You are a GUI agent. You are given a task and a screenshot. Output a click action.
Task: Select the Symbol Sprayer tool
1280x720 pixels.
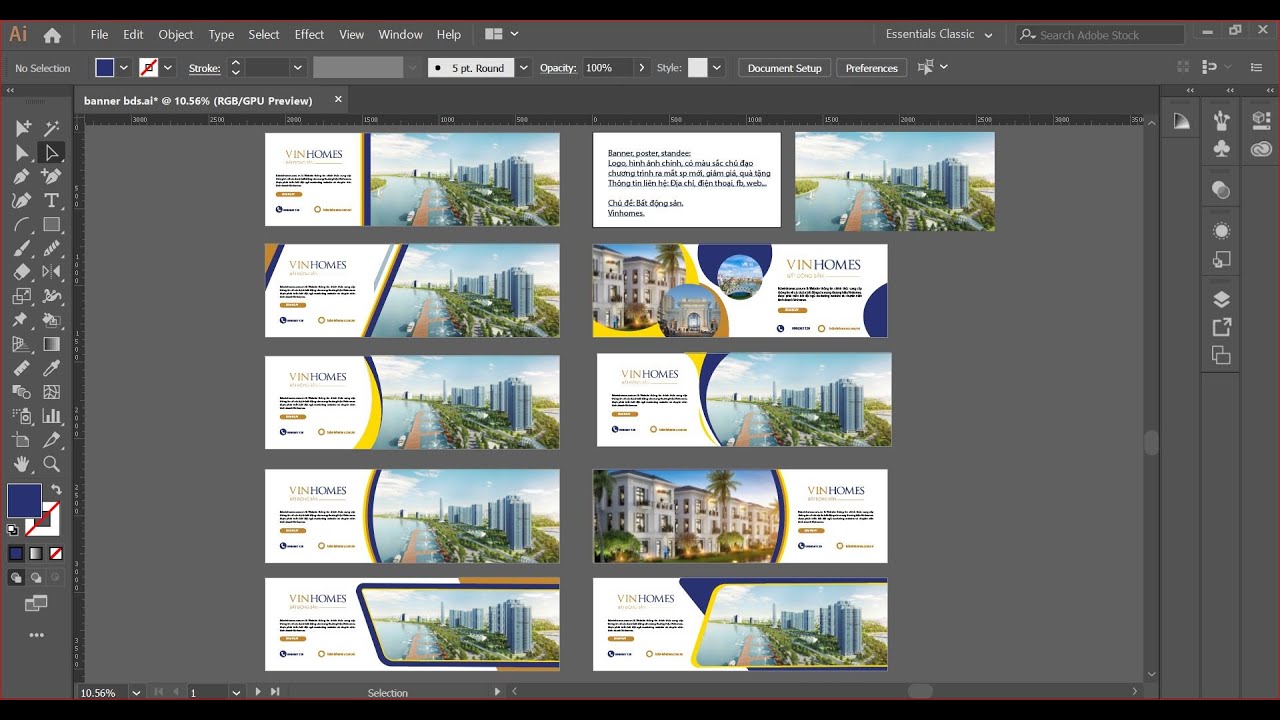pos(22,416)
